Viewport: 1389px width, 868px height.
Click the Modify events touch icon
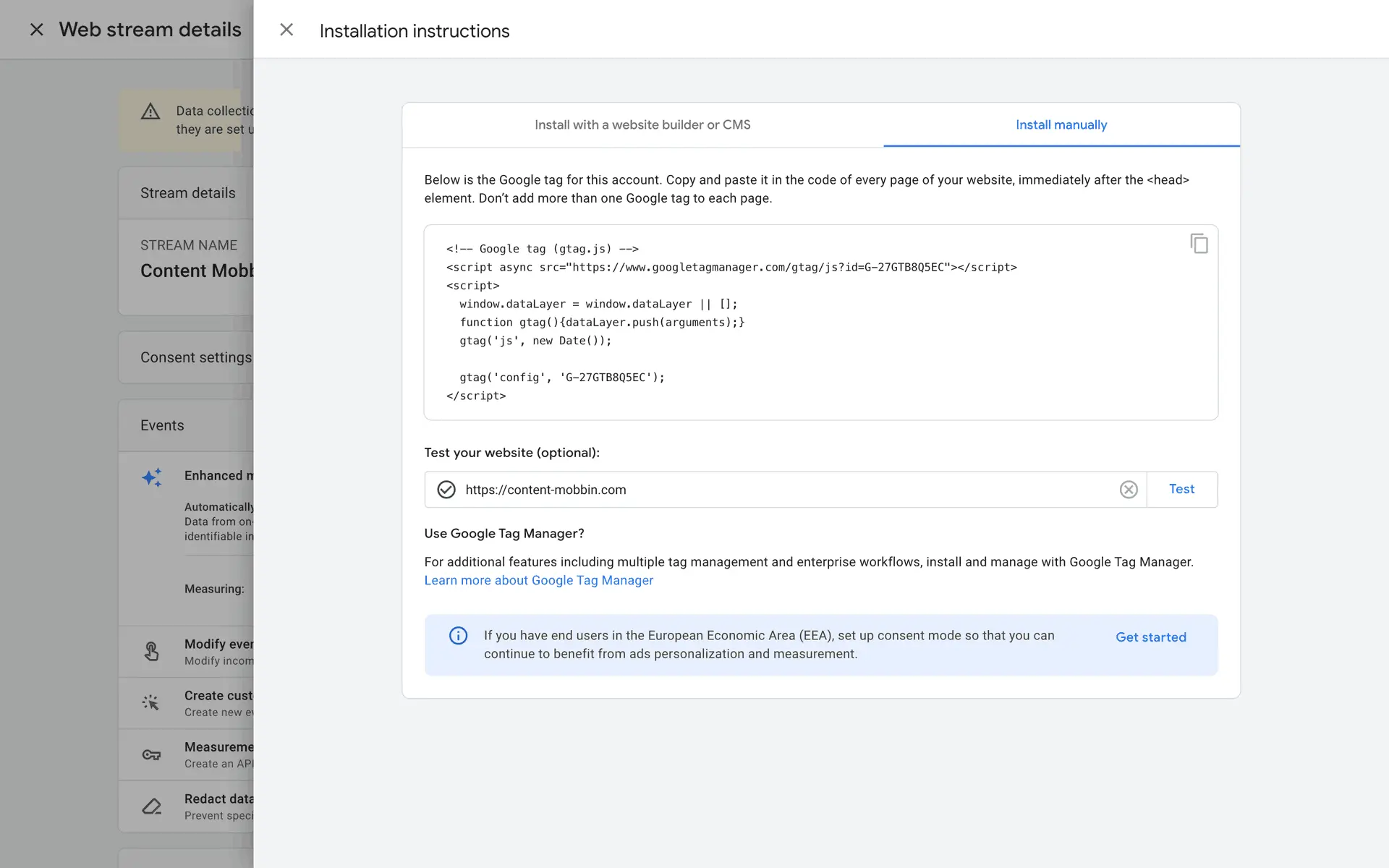(151, 652)
